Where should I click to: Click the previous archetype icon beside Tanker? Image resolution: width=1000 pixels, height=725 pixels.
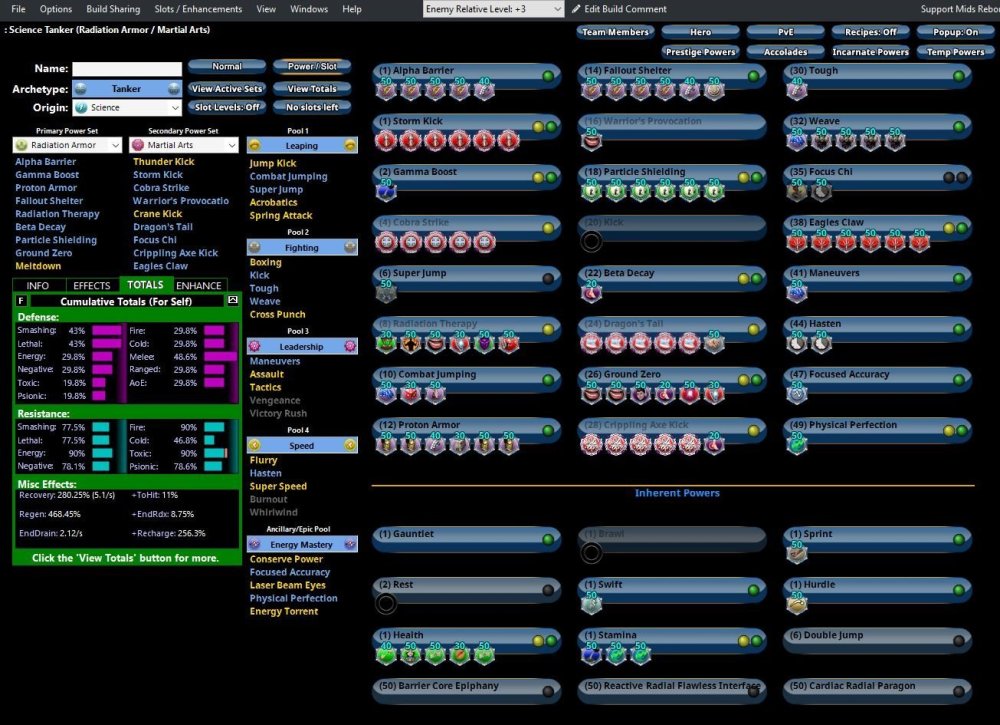[x=79, y=89]
